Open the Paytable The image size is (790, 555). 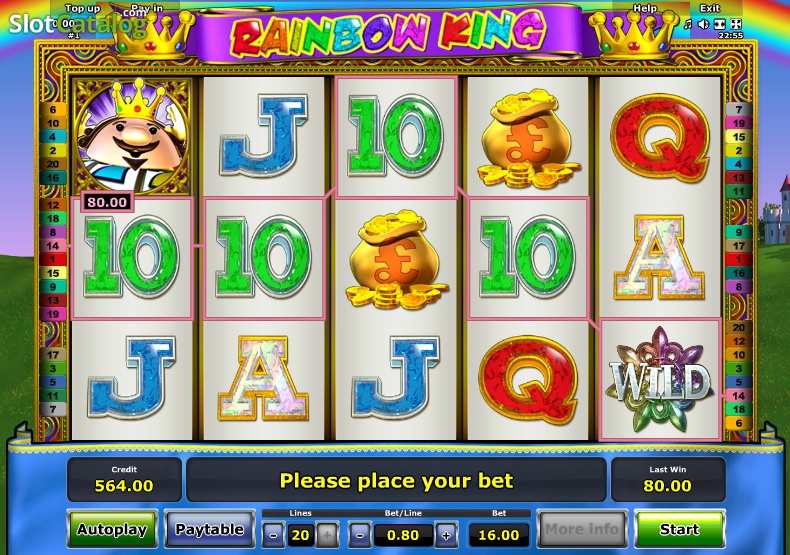click(x=210, y=529)
